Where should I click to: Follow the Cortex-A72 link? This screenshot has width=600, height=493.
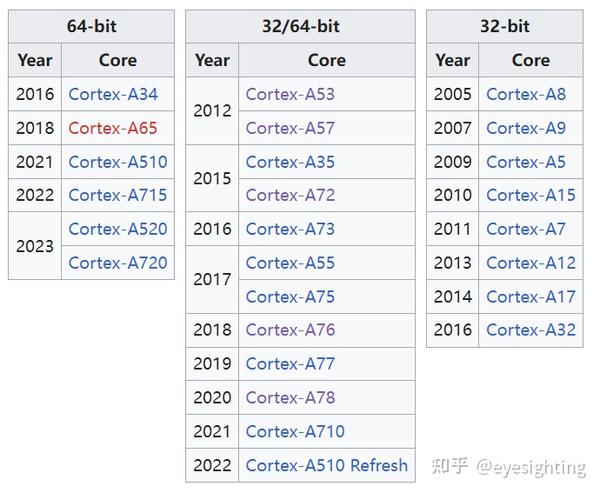pos(290,195)
